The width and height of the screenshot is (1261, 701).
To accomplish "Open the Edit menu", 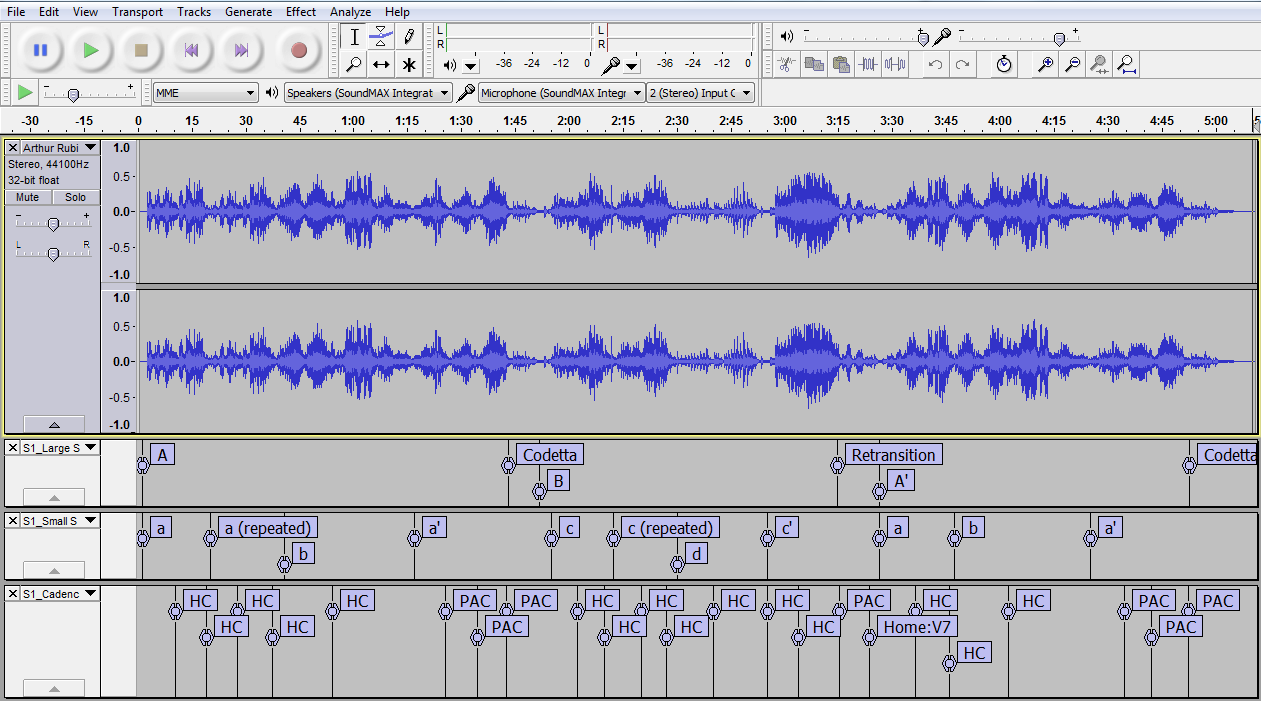I will click(49, 12).
